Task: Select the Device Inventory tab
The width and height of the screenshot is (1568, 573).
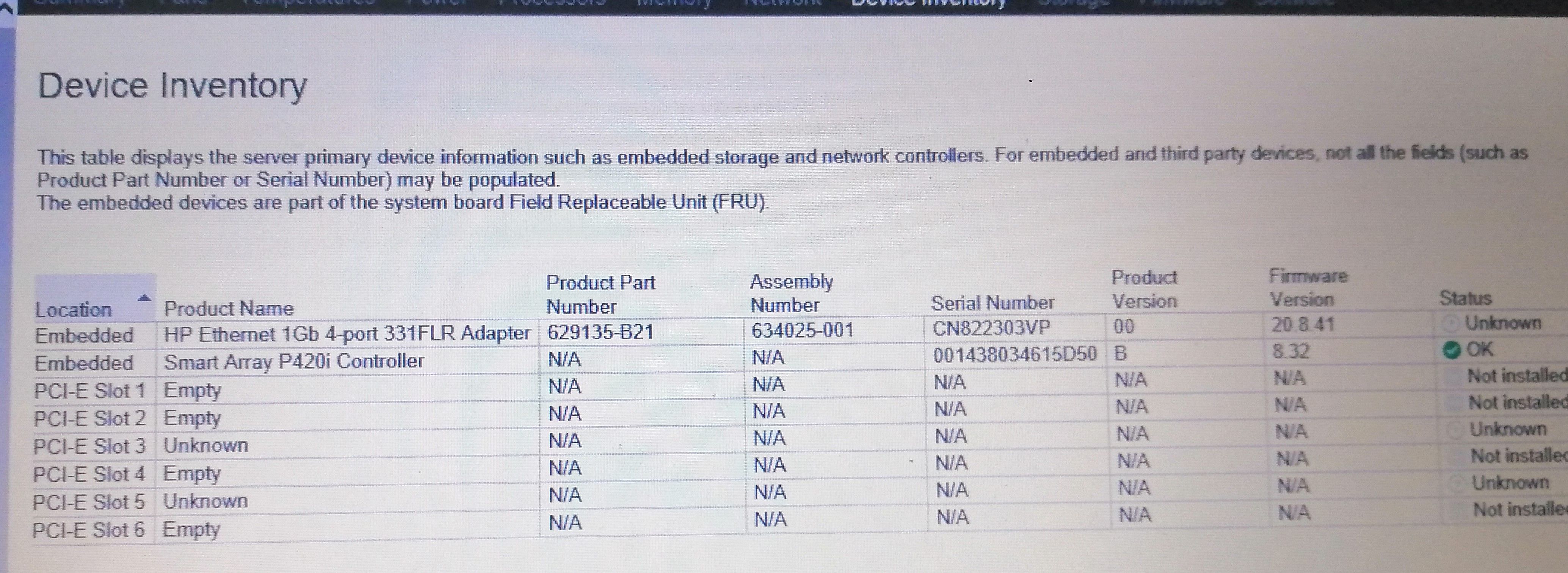Action: 928,3
